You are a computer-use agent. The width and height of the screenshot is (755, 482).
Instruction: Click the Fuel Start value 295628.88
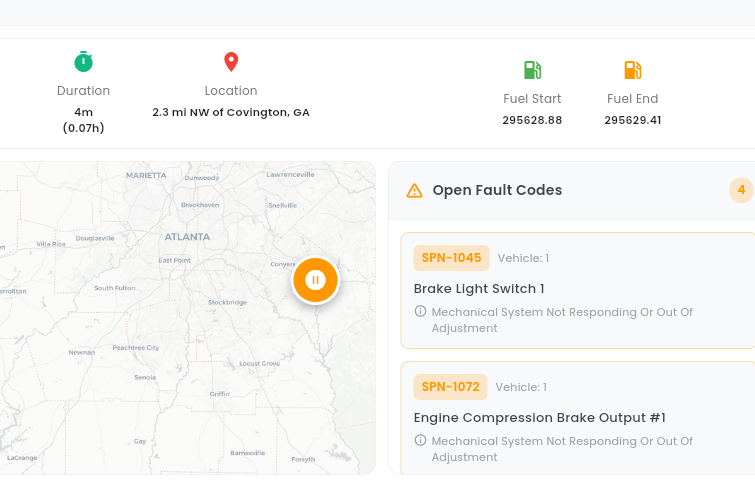click(x=532, y=120)
